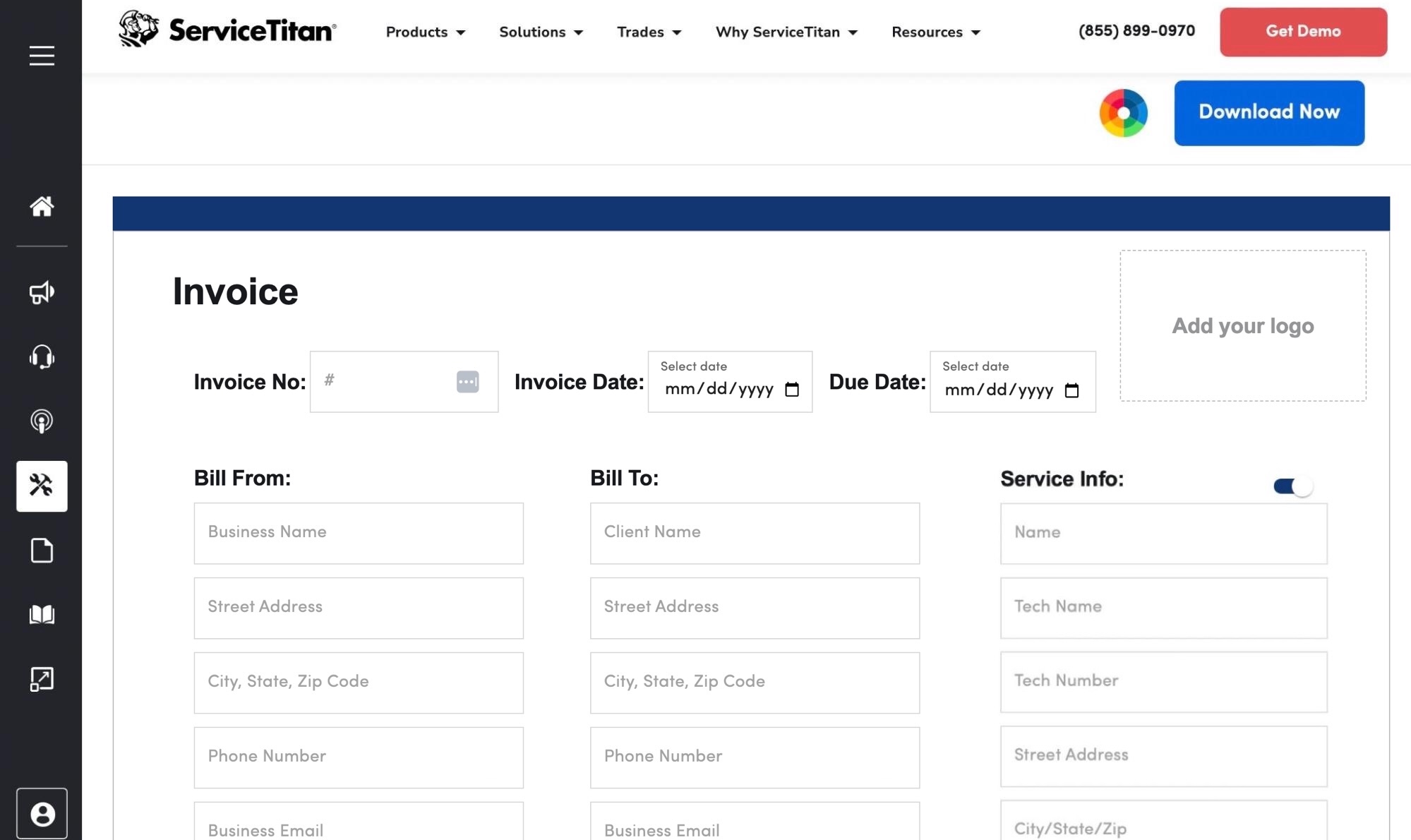Click the Get Demo button
1411x840 pixels.
(1302, 31)
